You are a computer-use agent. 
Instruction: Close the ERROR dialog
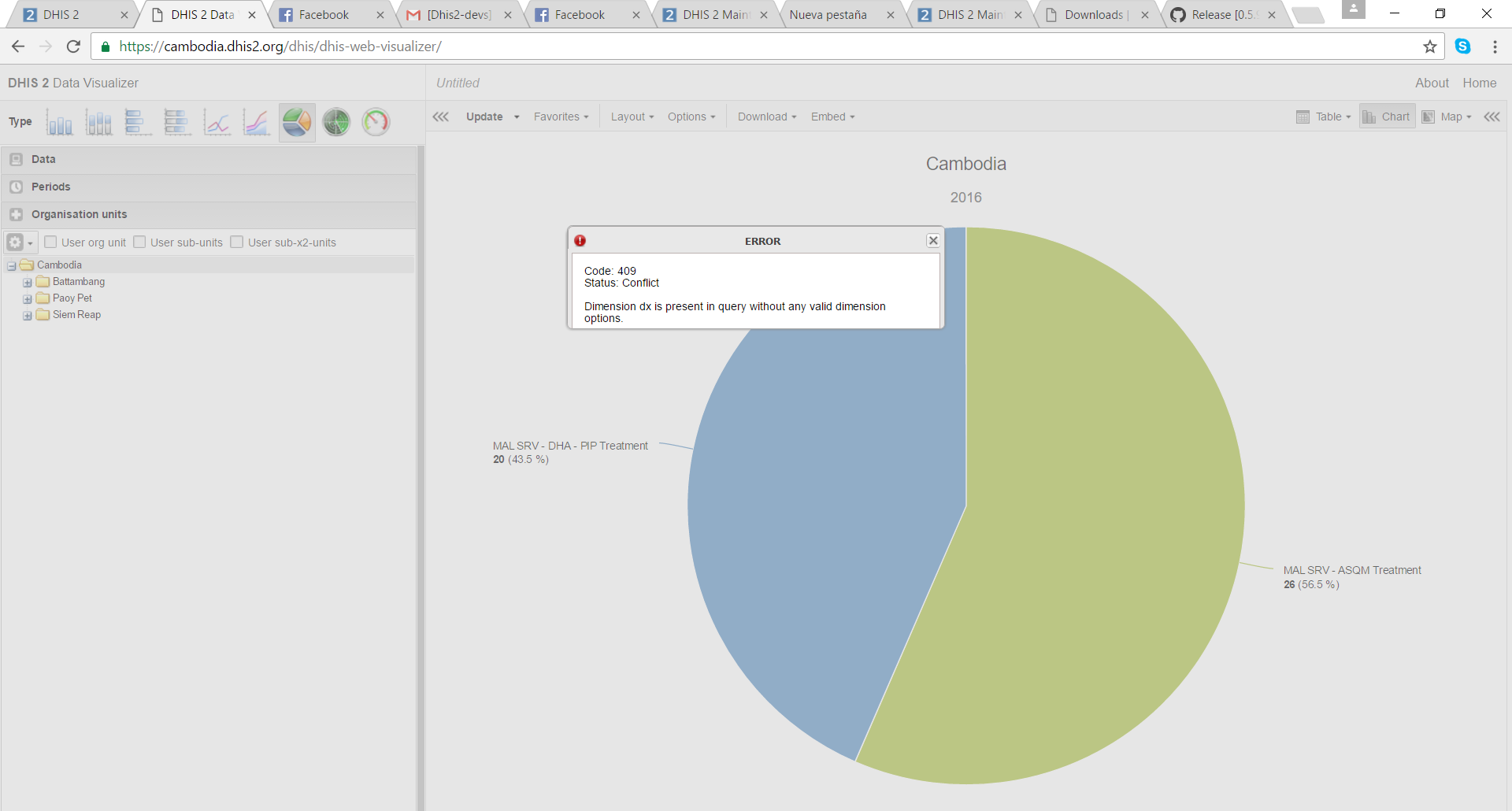[933, 241]
